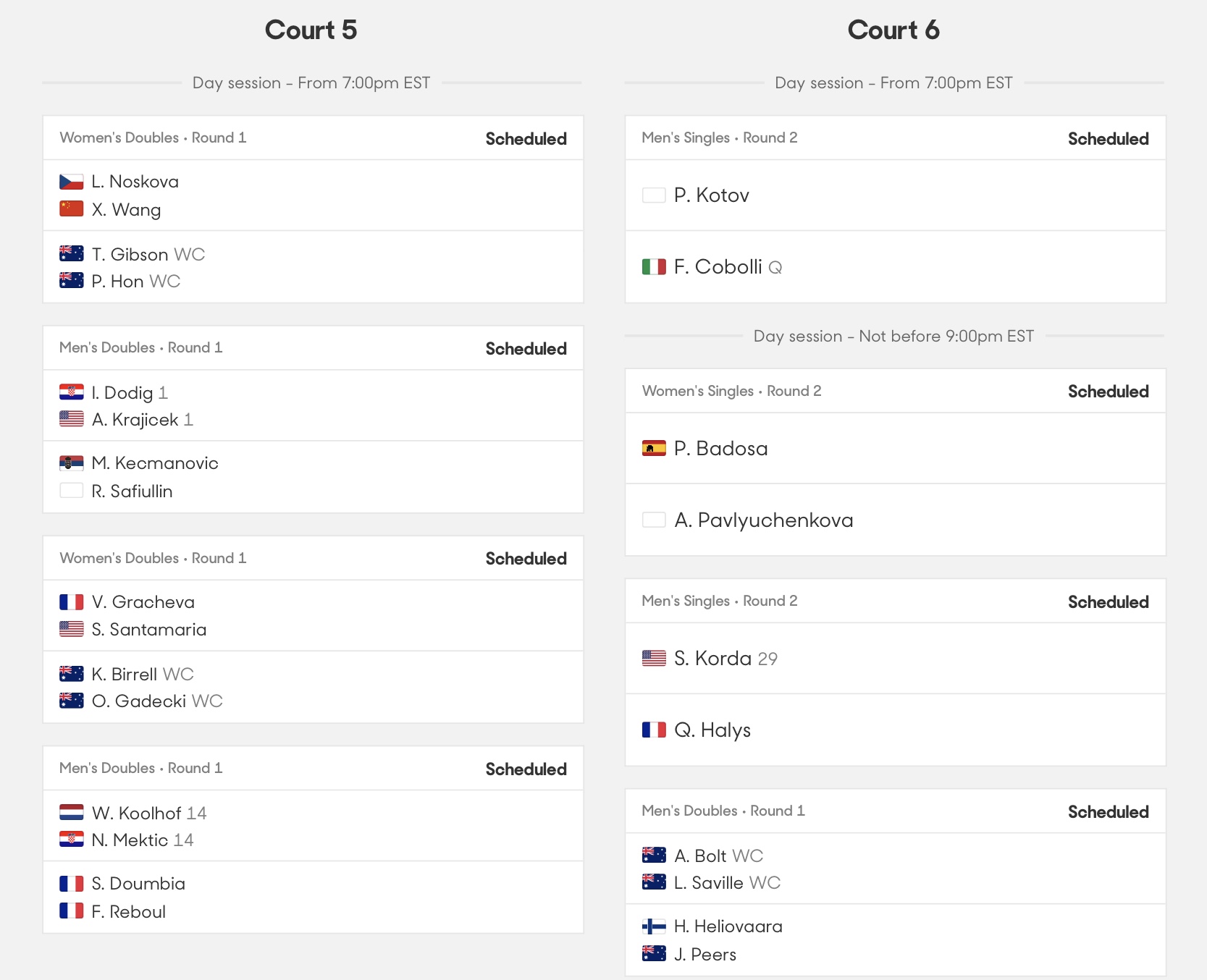
Task: Click the Spanish flag next to P. Badosa
Action: click(x=654, y=449)
